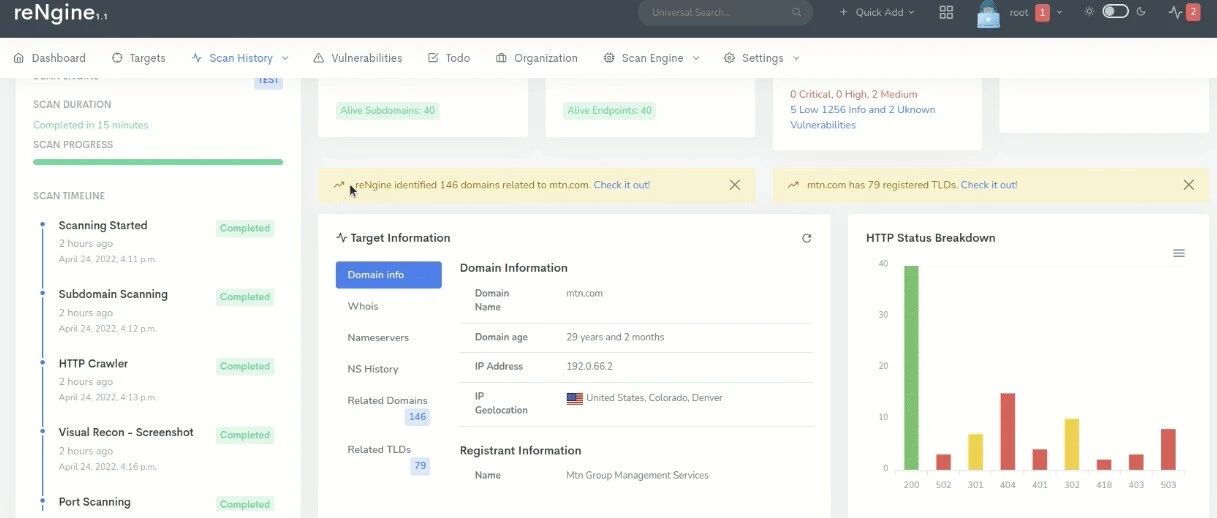Viewport: 1217px width, 518px height.
Task: Open the apps grid icon in top bar
Action: click(x=946, y=12)
